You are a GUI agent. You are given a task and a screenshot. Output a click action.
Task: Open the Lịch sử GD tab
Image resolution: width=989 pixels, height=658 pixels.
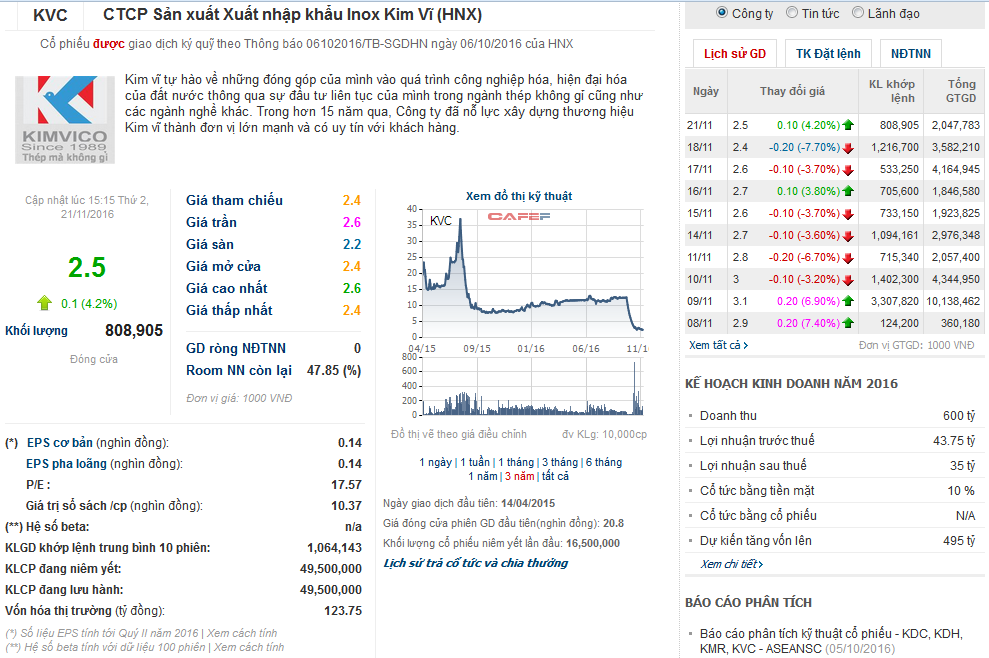(735, 54)
